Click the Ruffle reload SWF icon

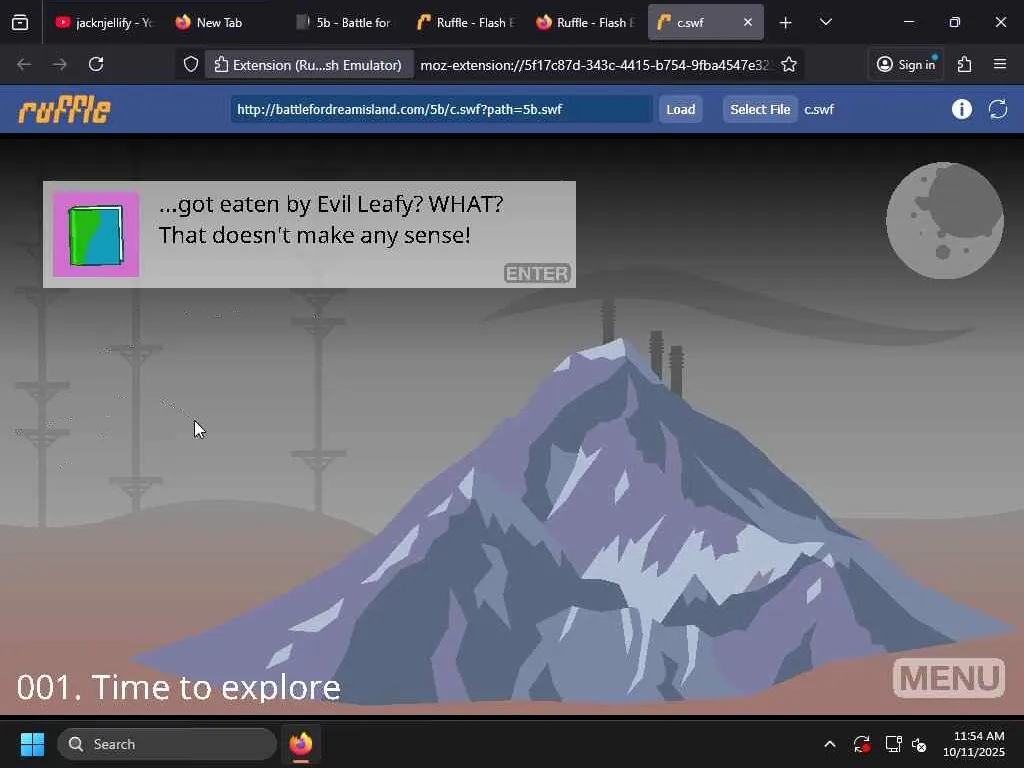998,109
